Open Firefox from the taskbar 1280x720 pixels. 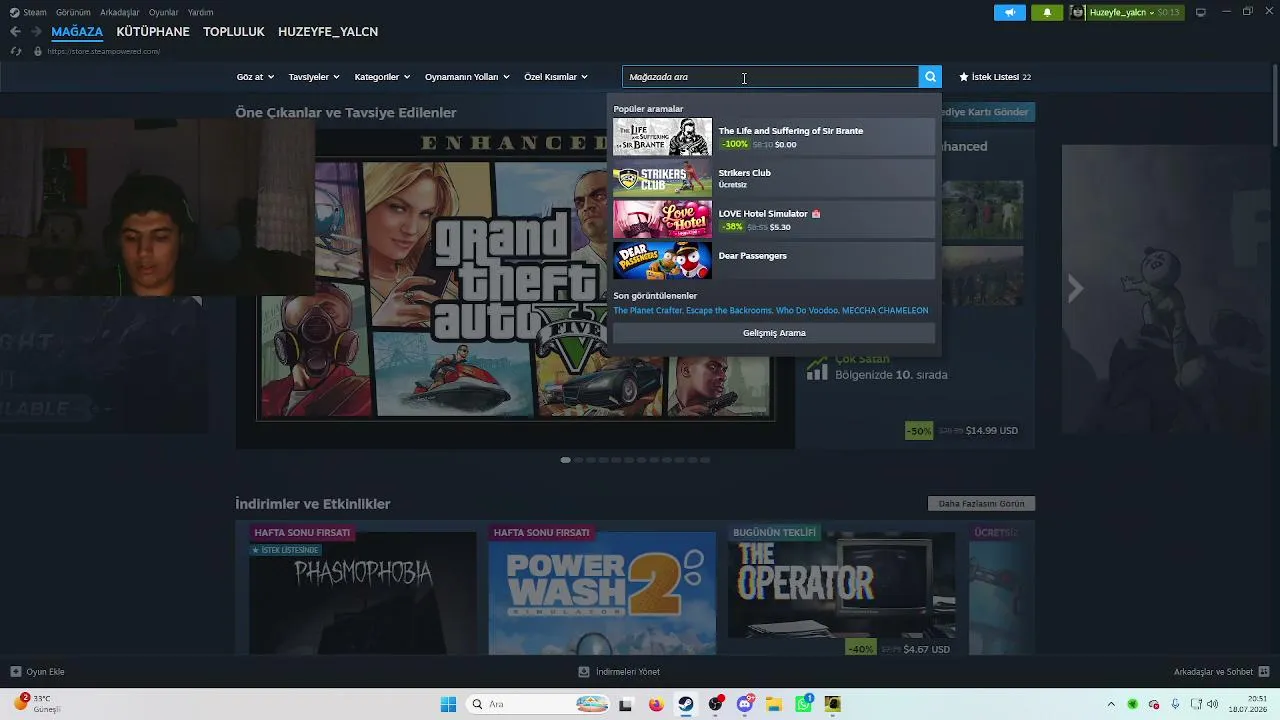click(x=656, y=704)
